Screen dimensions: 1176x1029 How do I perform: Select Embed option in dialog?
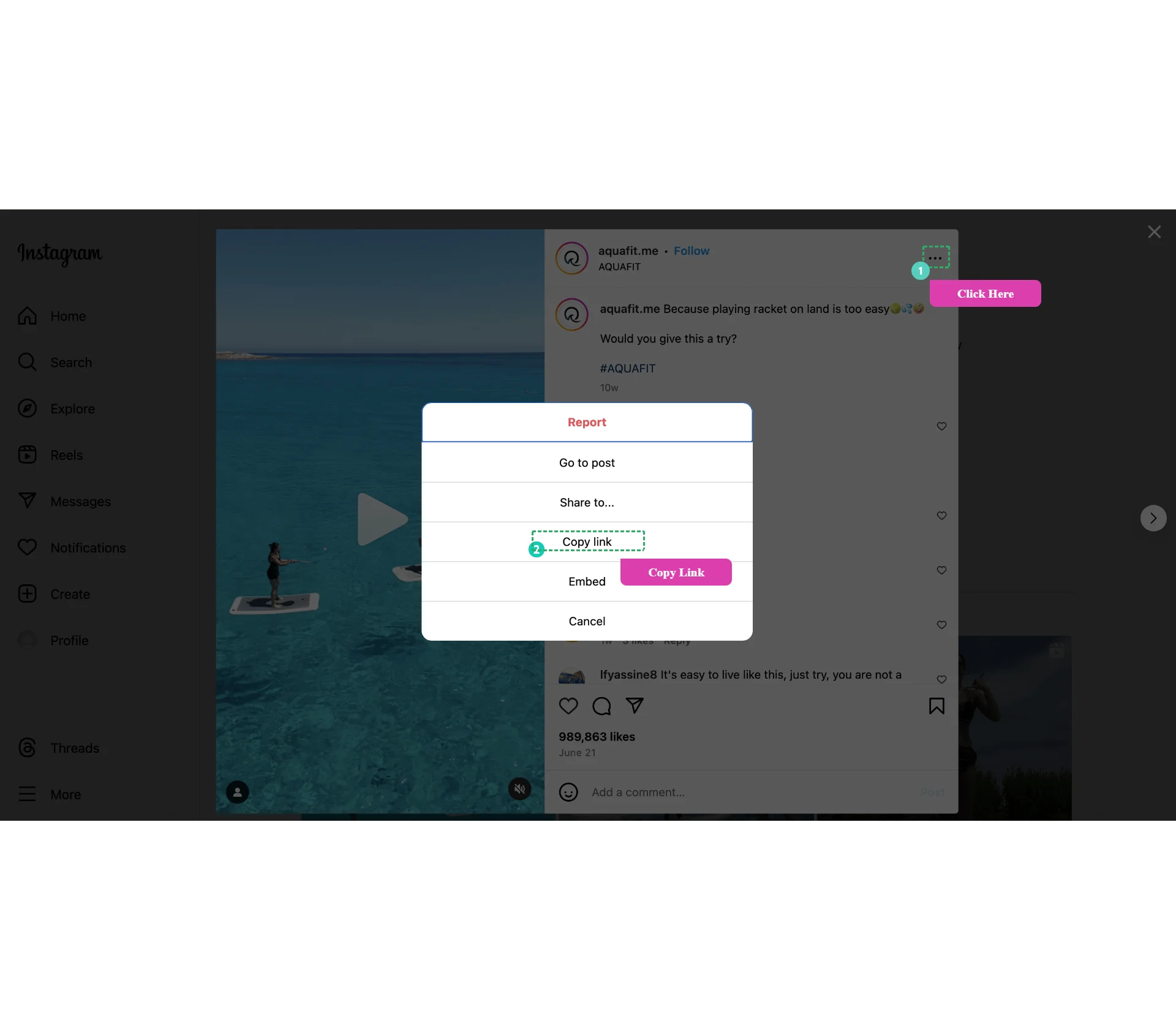[586, 581]
